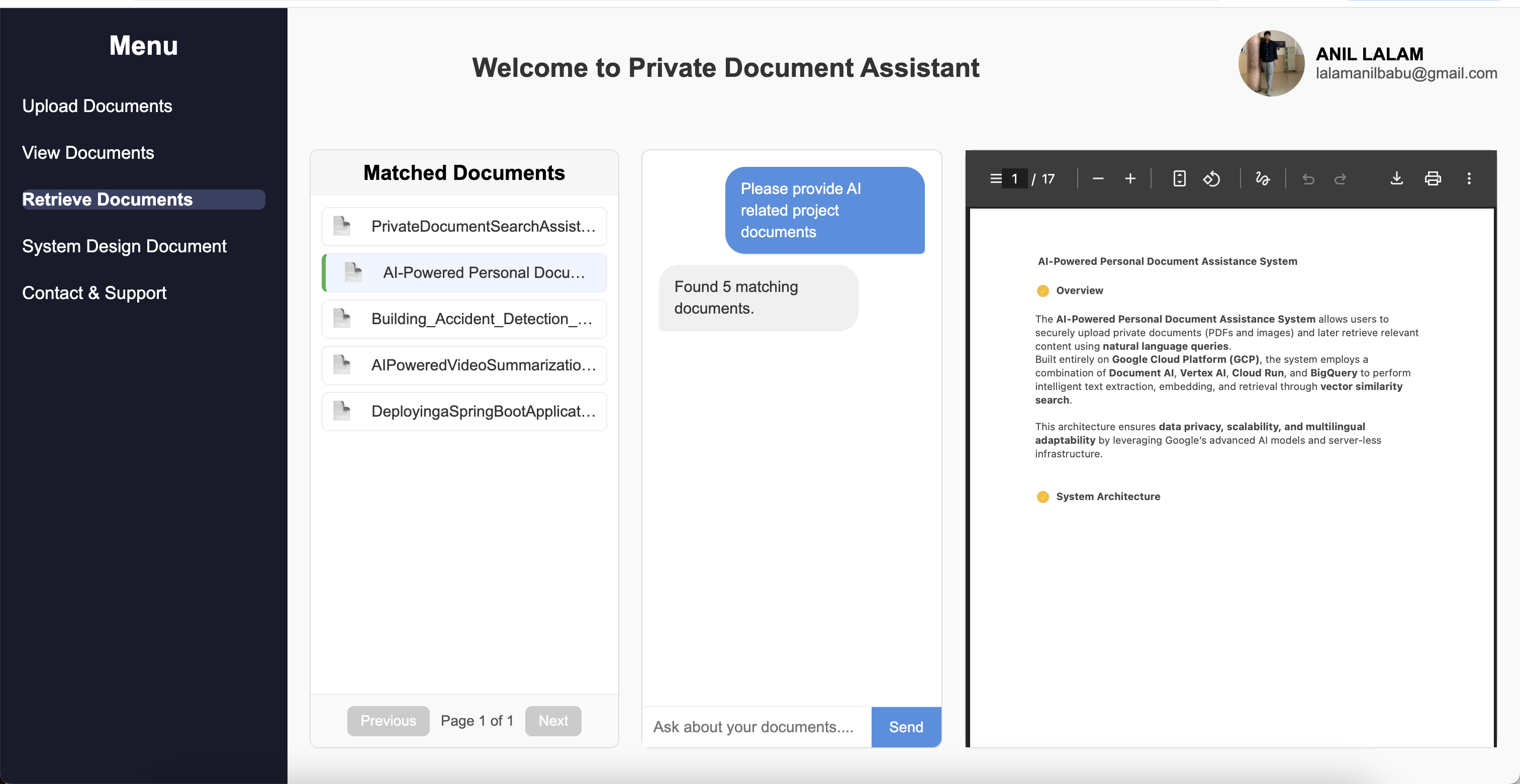Click the undo arrow in PDF toolbar
The height and width of the screenshot is (784, 1520).
coord(1308,178)
